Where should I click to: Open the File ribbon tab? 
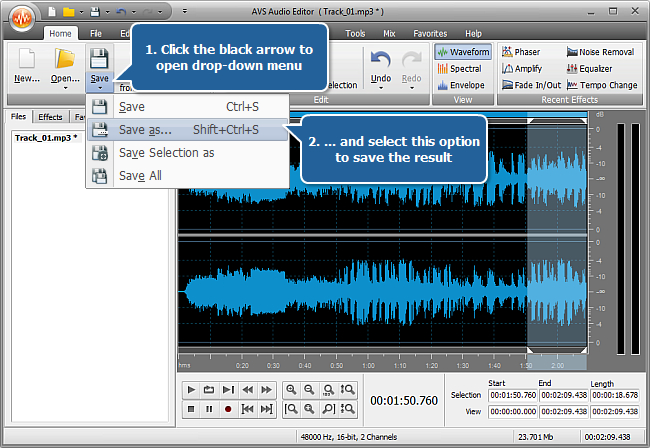coord(96,33)
